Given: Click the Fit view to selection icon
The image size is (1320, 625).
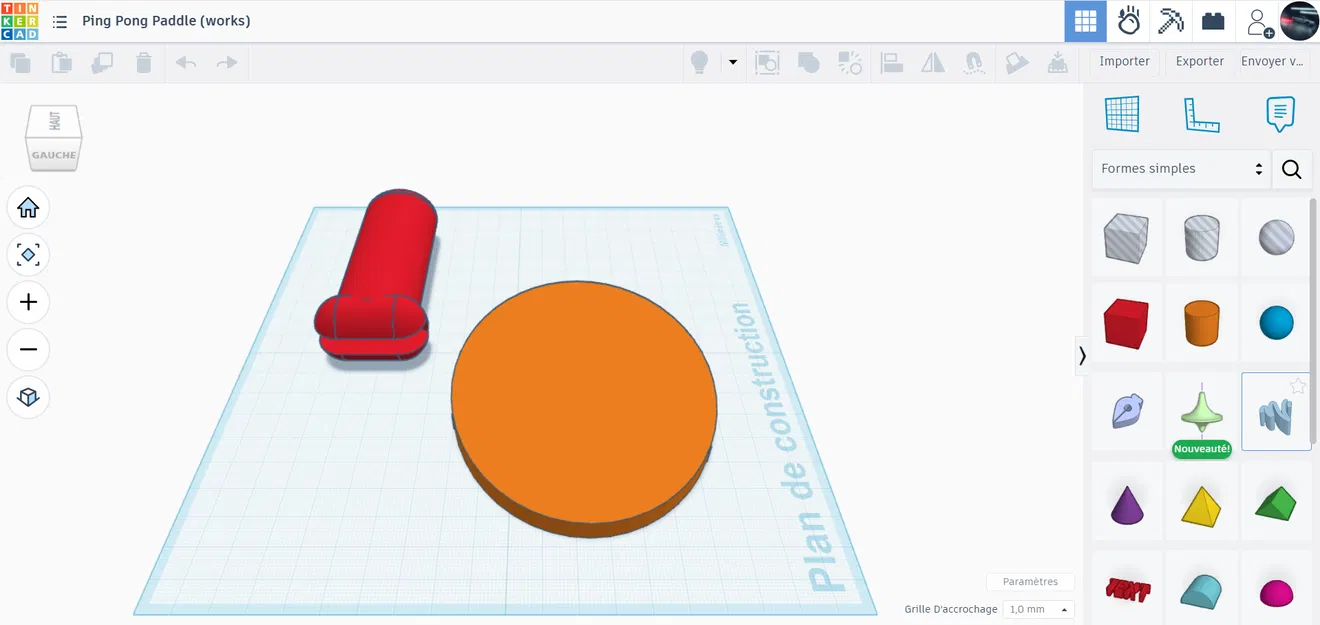Looking at the screenshot, I should pos(28,255).
